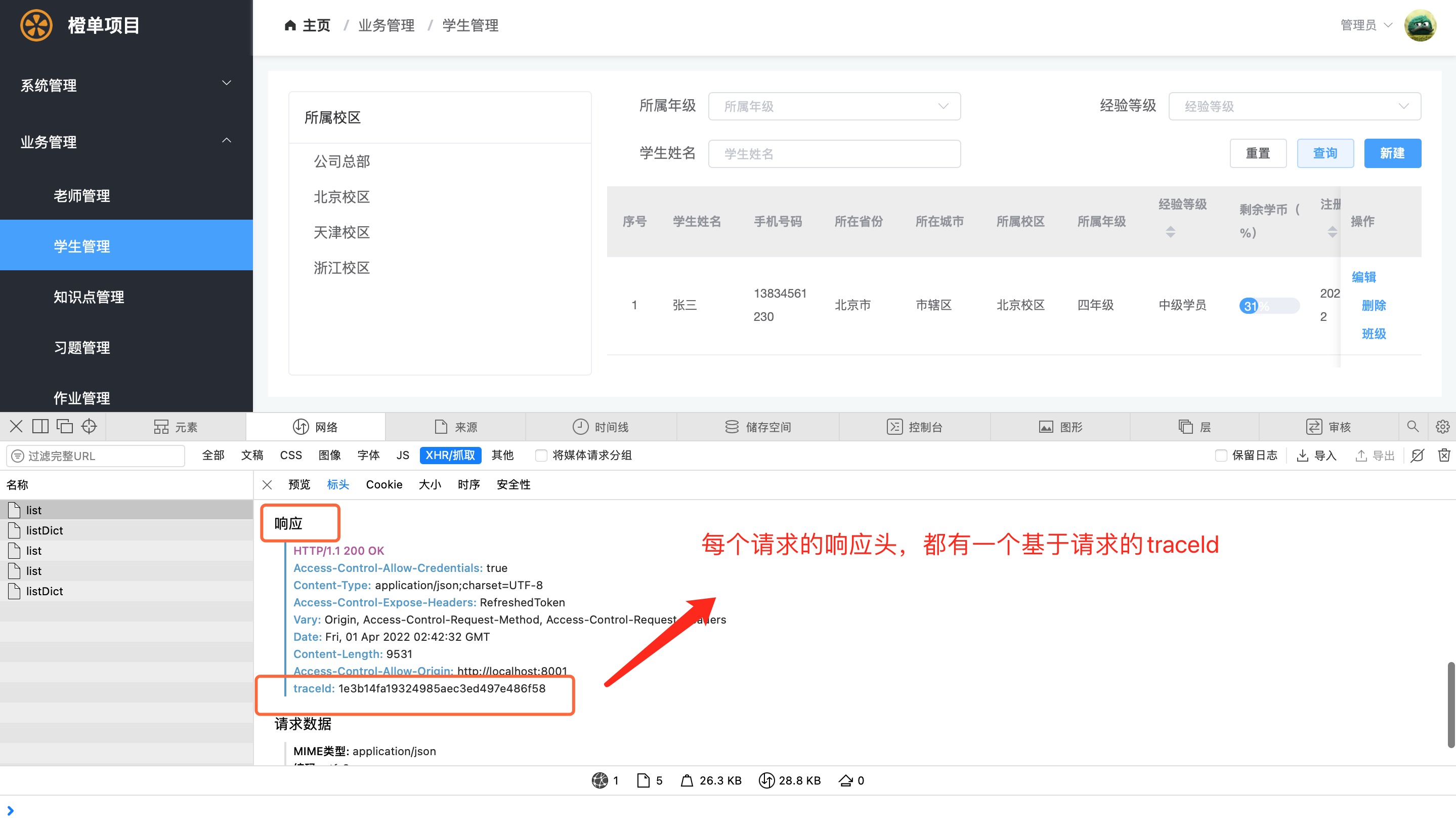The image size is (1456, 824).
Task: Open the 所属年级 dropdown
Action: (x=834, y=106)
